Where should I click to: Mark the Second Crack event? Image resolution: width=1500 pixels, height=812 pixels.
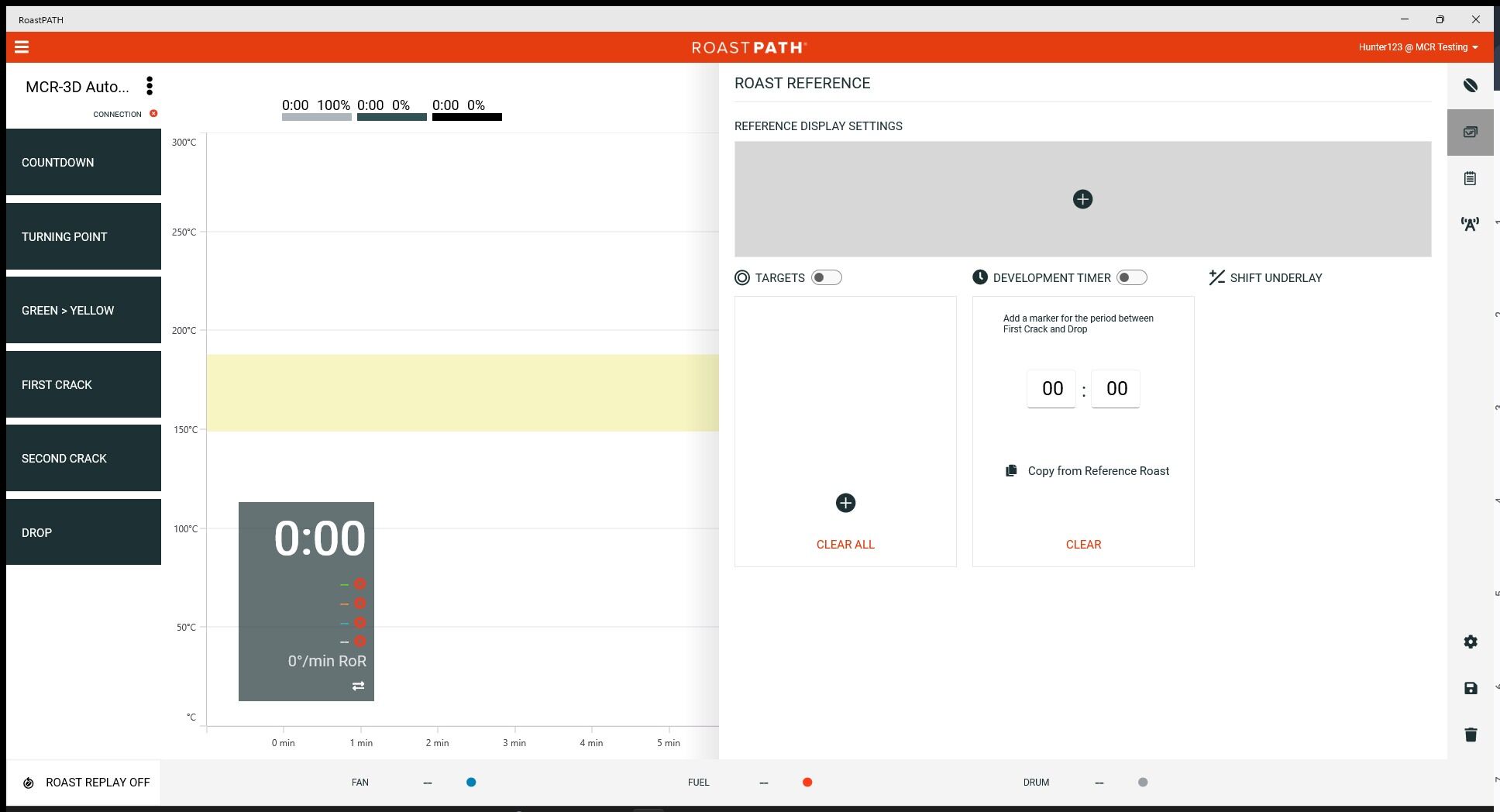tap(84, 458)
